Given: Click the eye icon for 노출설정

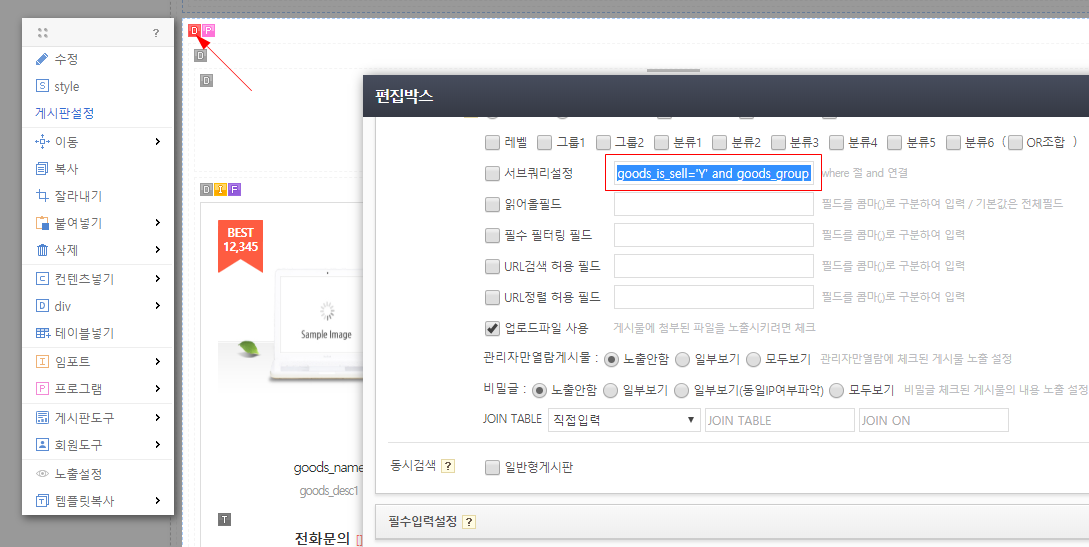Looking at the screenshot, I should pos(42,474).
